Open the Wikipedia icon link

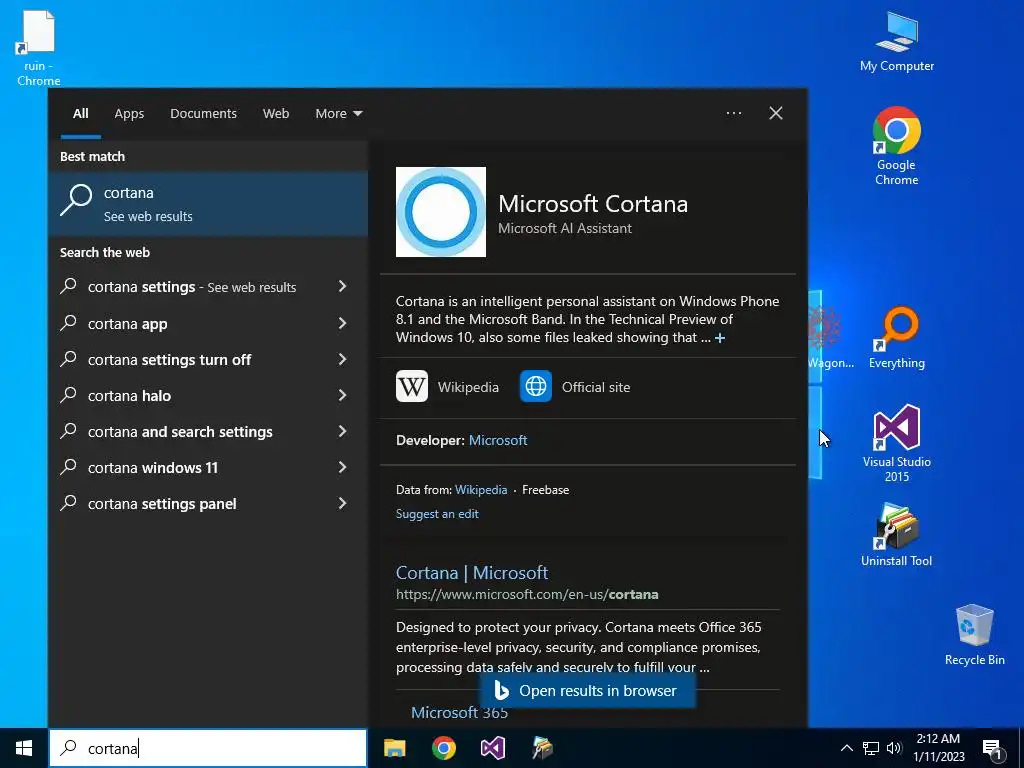[412, 386]
